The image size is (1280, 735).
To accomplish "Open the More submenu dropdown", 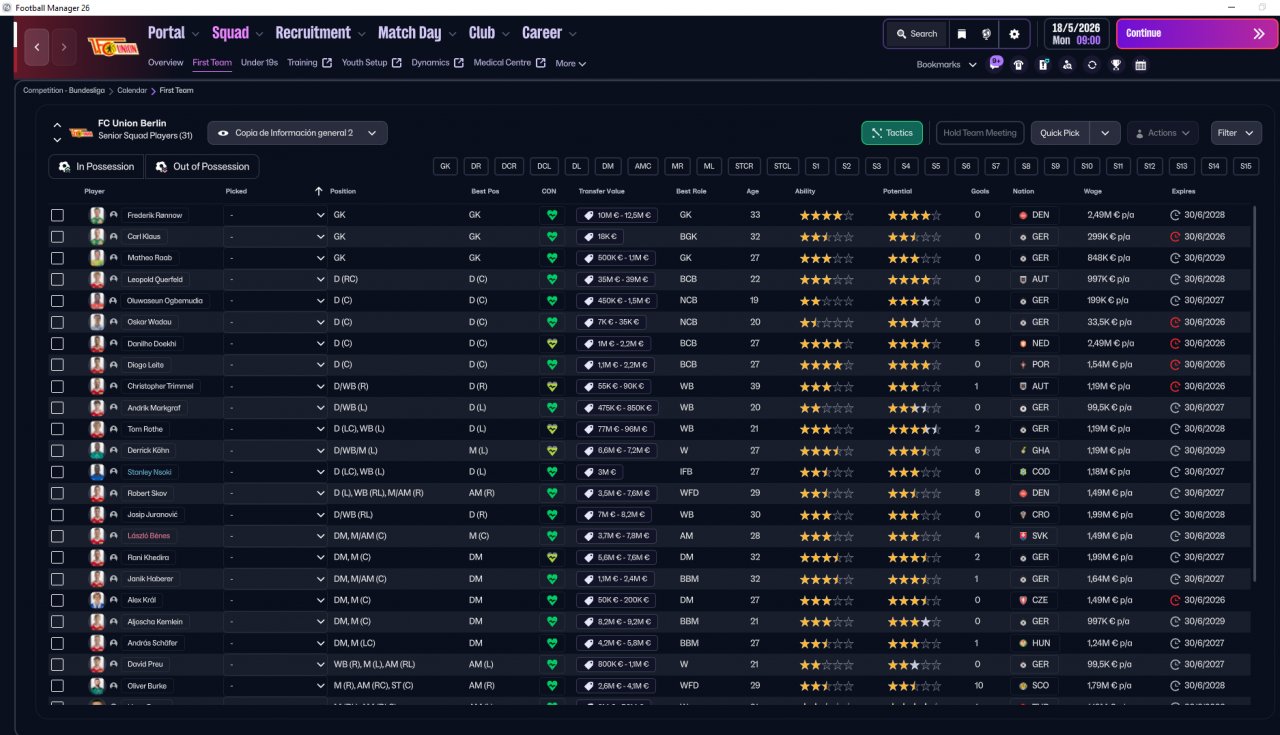I will [x=570, y=64].
